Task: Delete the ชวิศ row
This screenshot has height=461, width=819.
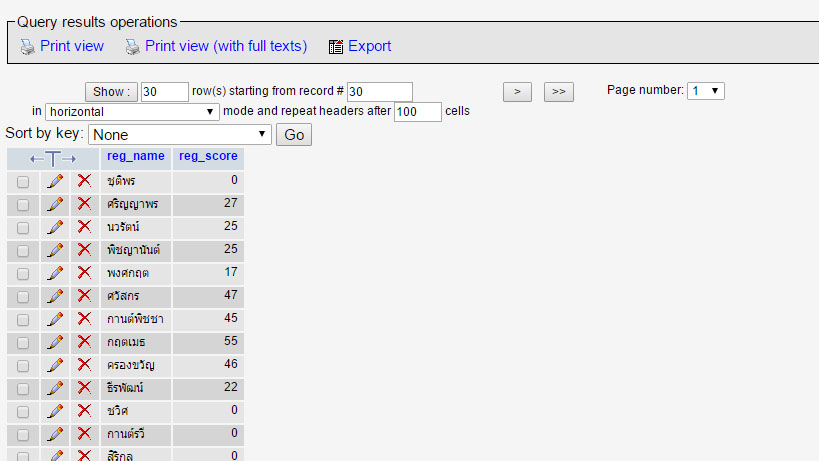Action: [x=84, y=410]
